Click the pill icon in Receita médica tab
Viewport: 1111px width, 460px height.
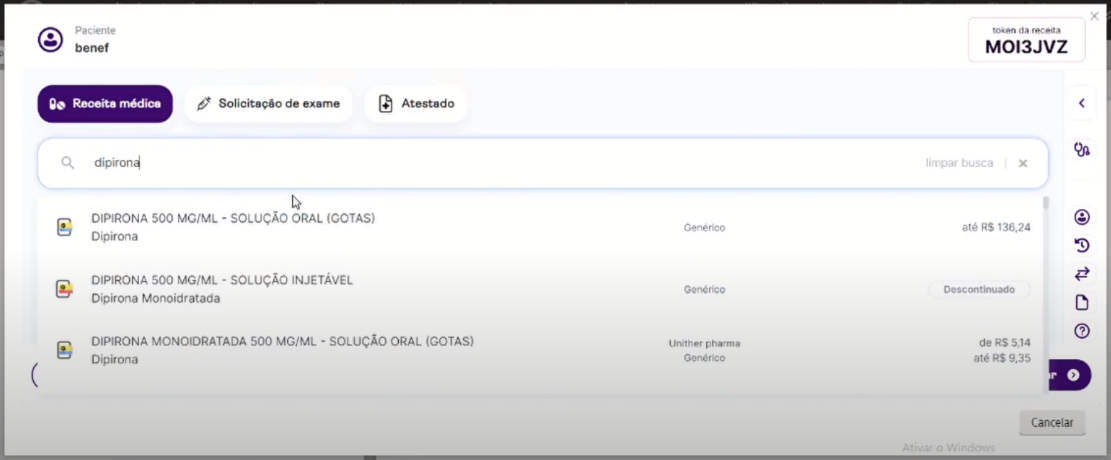click(57, 103)
